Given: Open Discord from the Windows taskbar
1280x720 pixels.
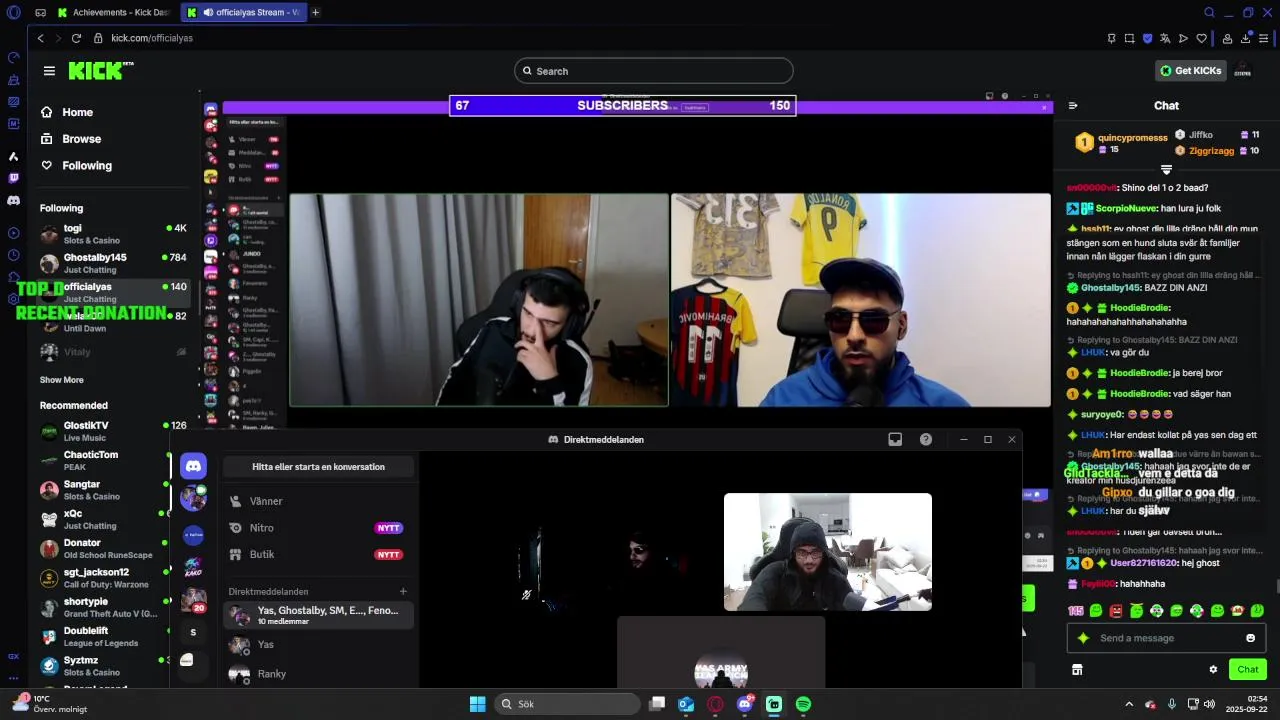Looking at the screenshot, I should click(x=745, y=704).
